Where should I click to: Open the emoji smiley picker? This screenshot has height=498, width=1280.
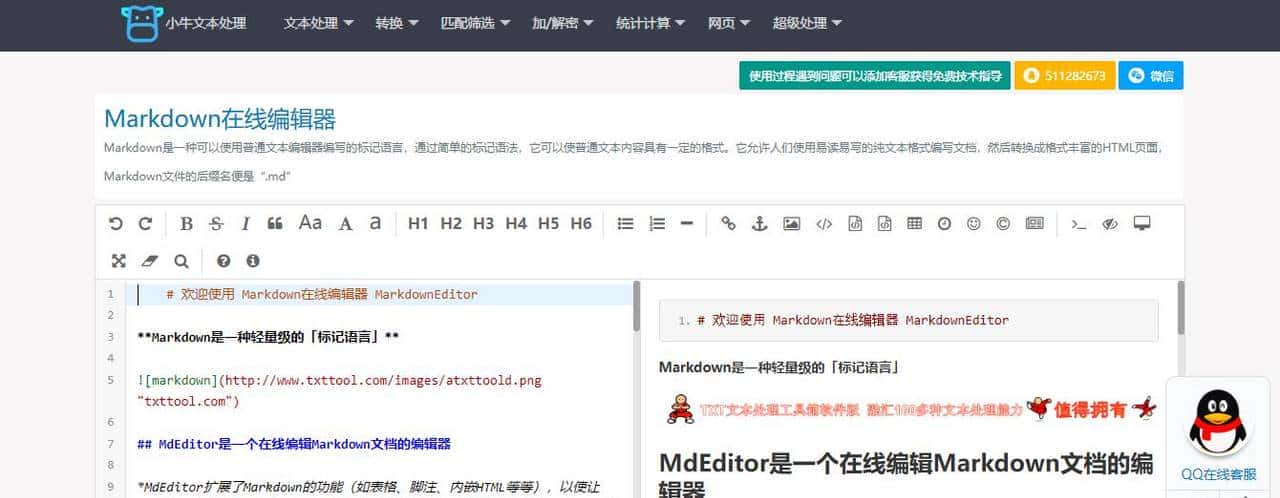tap(973, 224)
